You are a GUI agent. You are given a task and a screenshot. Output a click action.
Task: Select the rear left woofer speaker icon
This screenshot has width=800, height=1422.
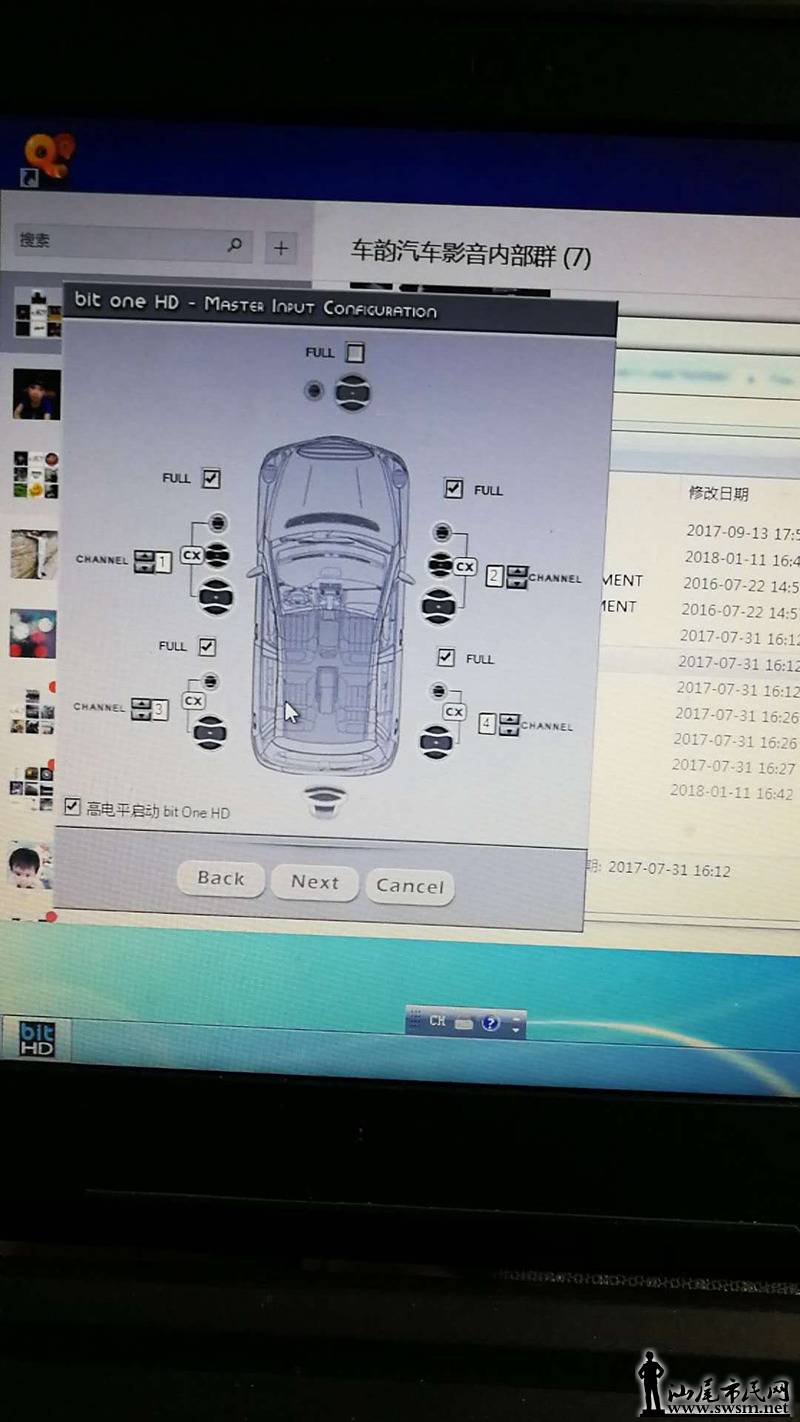210,733
